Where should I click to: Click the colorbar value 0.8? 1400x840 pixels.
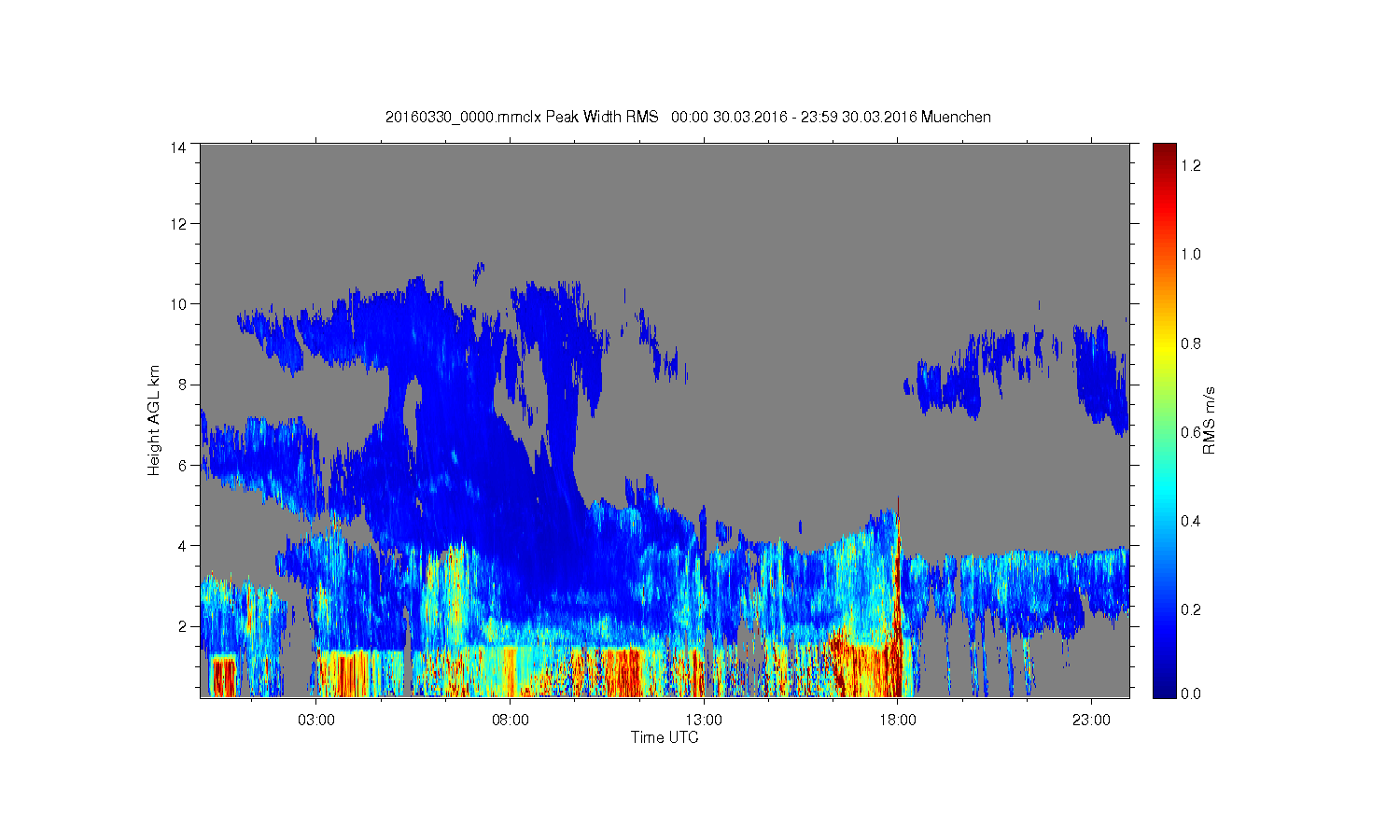click(1192, 343)
